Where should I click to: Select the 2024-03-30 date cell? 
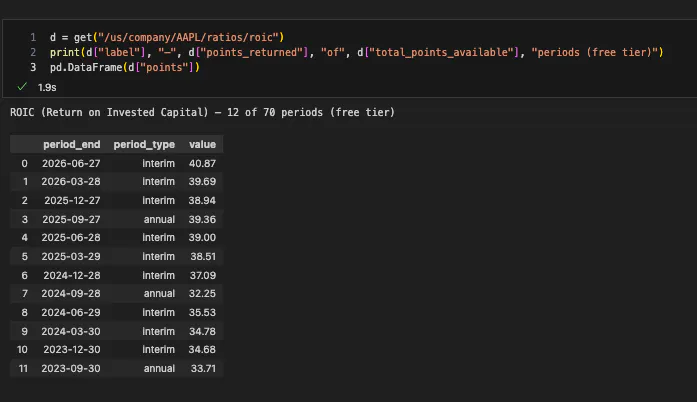[71, 332]
